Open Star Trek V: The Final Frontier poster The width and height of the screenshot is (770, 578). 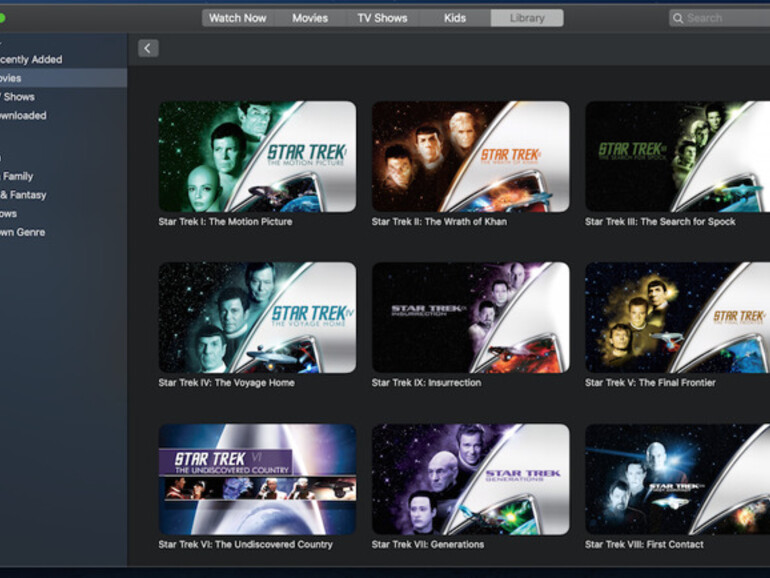(x=678, y=317)
